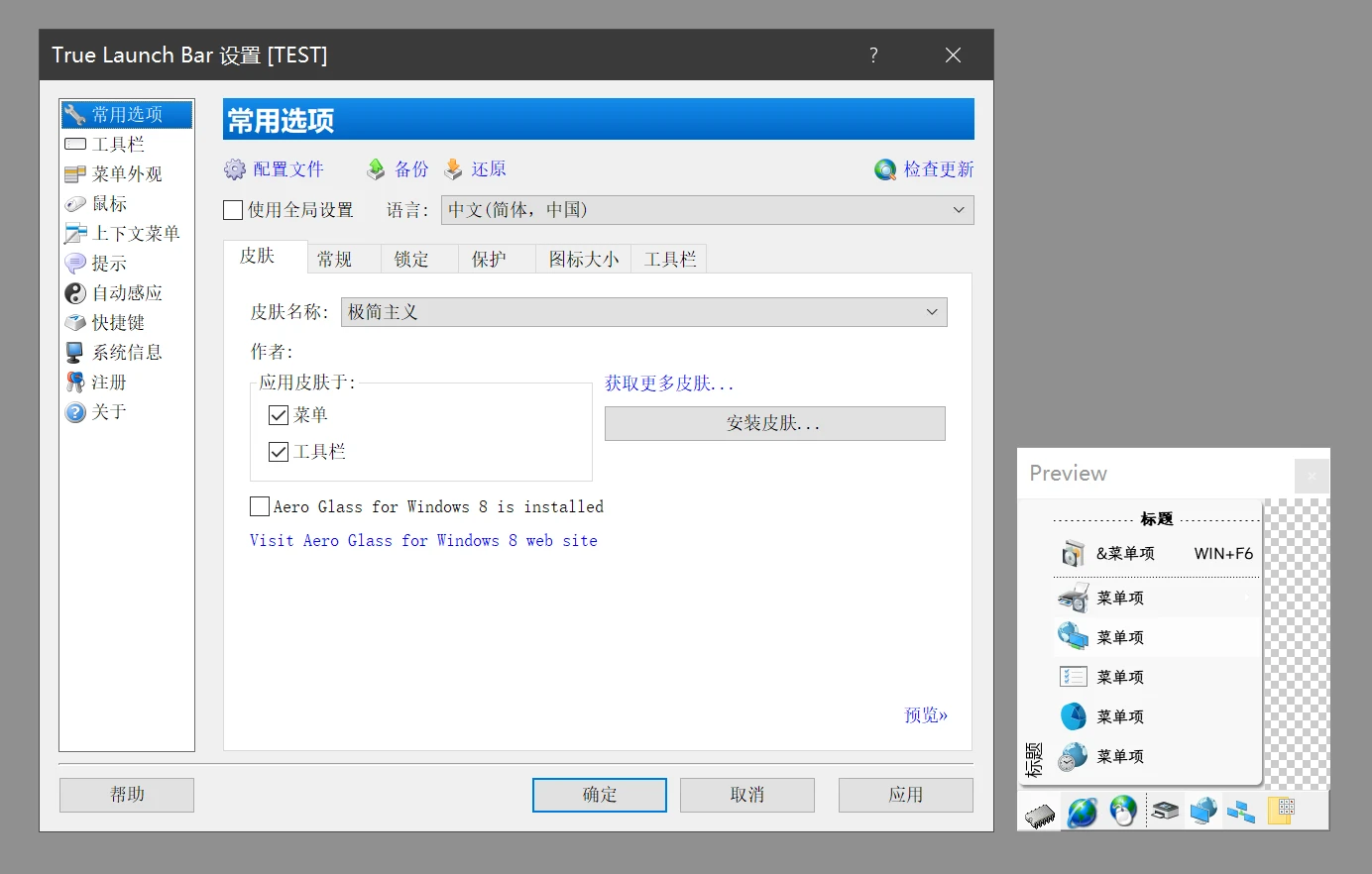This screenshot has width=1372, height=874.
Task: Click the memory chip icon in Preview toolbar
Action: click(1040, 814)
